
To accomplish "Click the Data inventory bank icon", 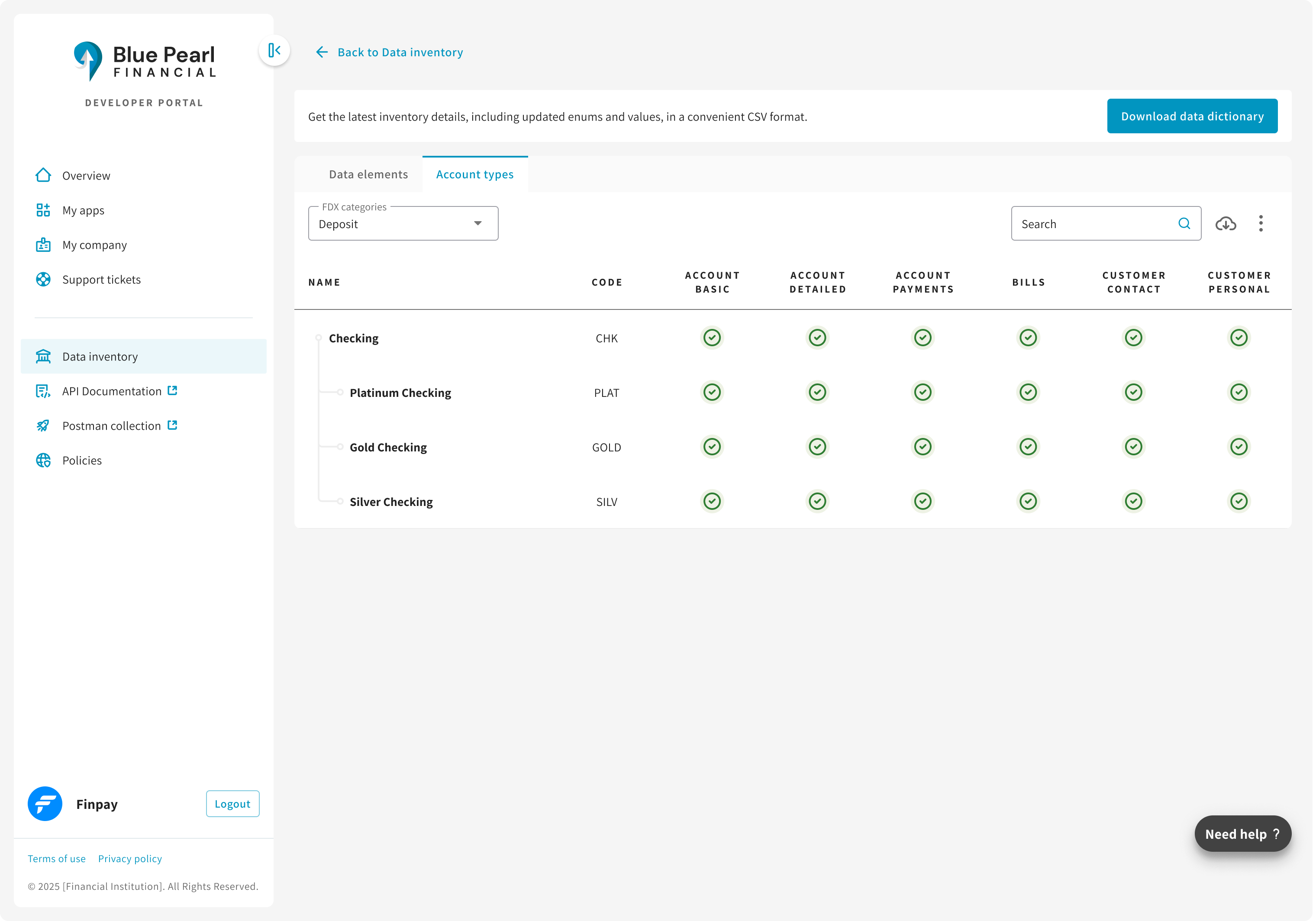I will tap(43, 357).
